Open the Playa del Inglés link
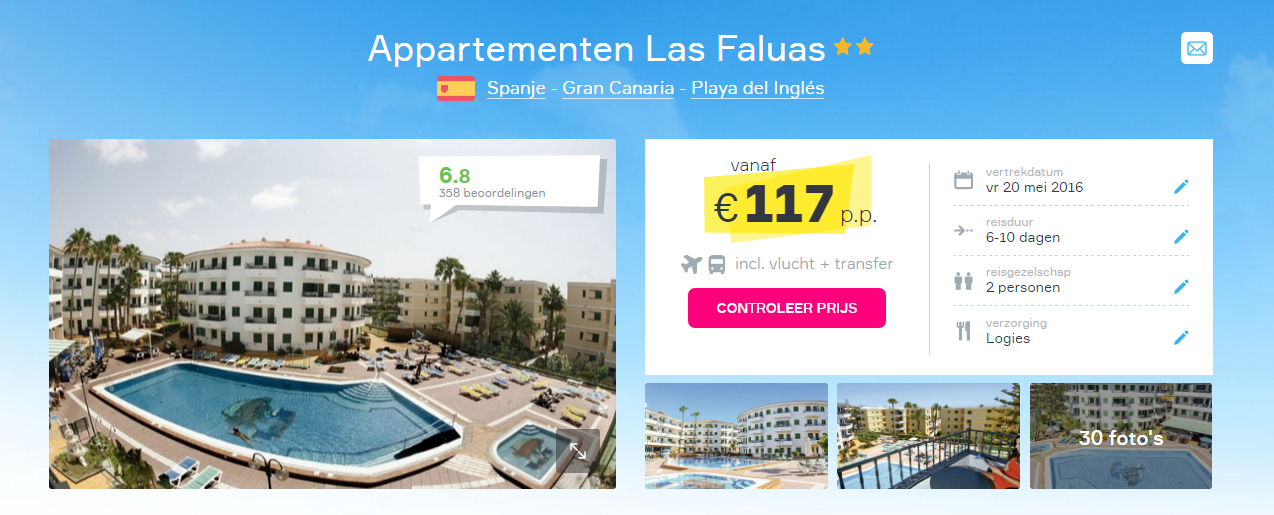Viewport: 1274px width, 515px height. (758, 88)
